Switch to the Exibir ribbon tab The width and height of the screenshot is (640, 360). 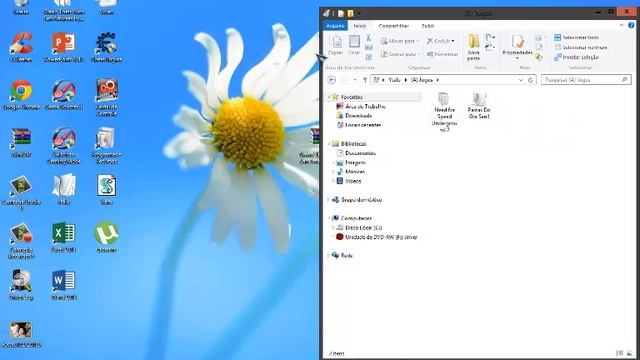tap(428, 26)
